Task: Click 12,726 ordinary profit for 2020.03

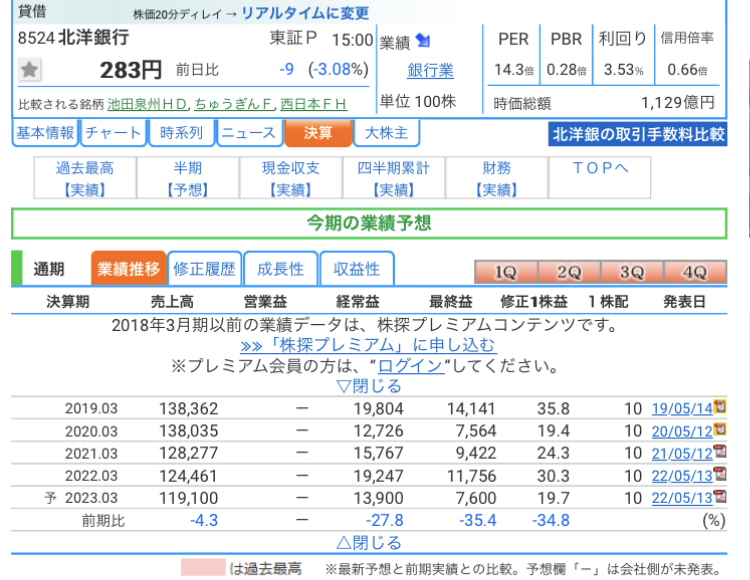Action: (x=378, y=431)
